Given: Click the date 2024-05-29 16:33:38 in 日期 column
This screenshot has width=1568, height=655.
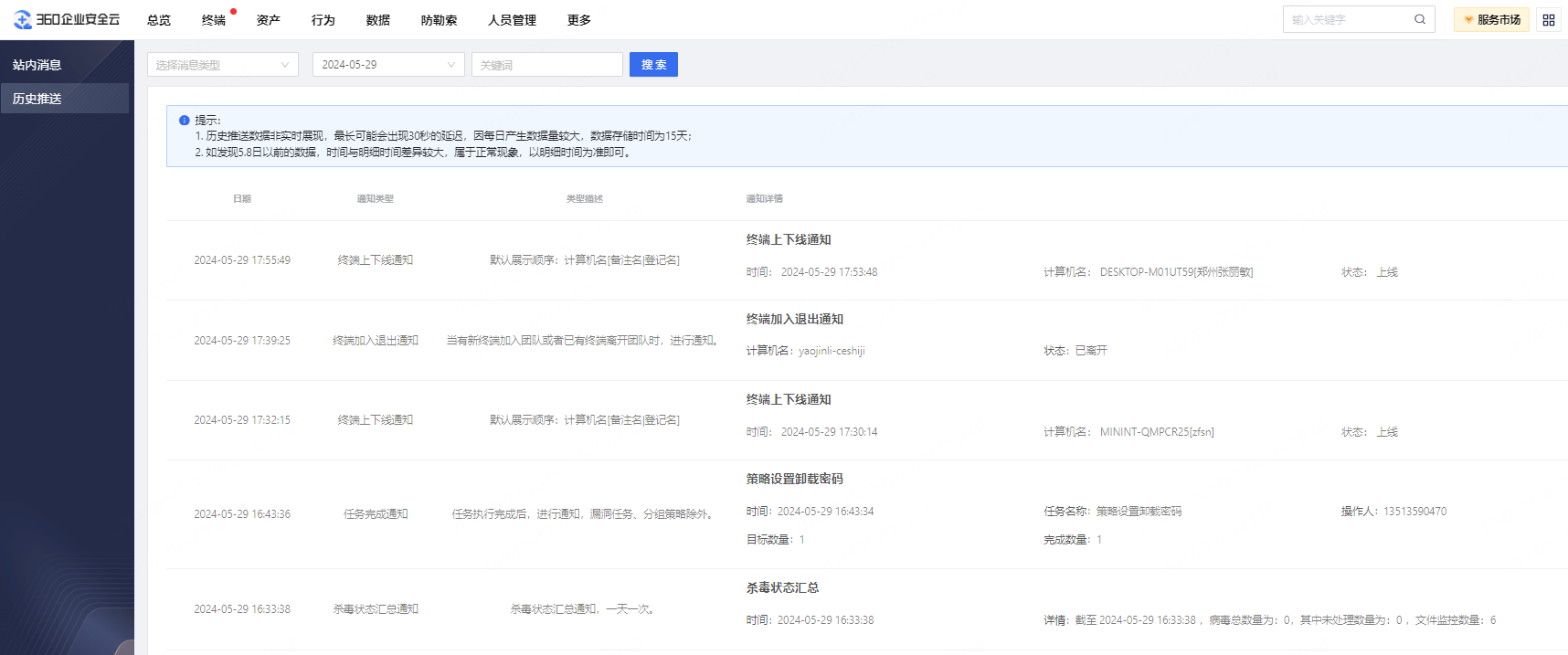Looking at the screenshot, I should pos(242,609).
